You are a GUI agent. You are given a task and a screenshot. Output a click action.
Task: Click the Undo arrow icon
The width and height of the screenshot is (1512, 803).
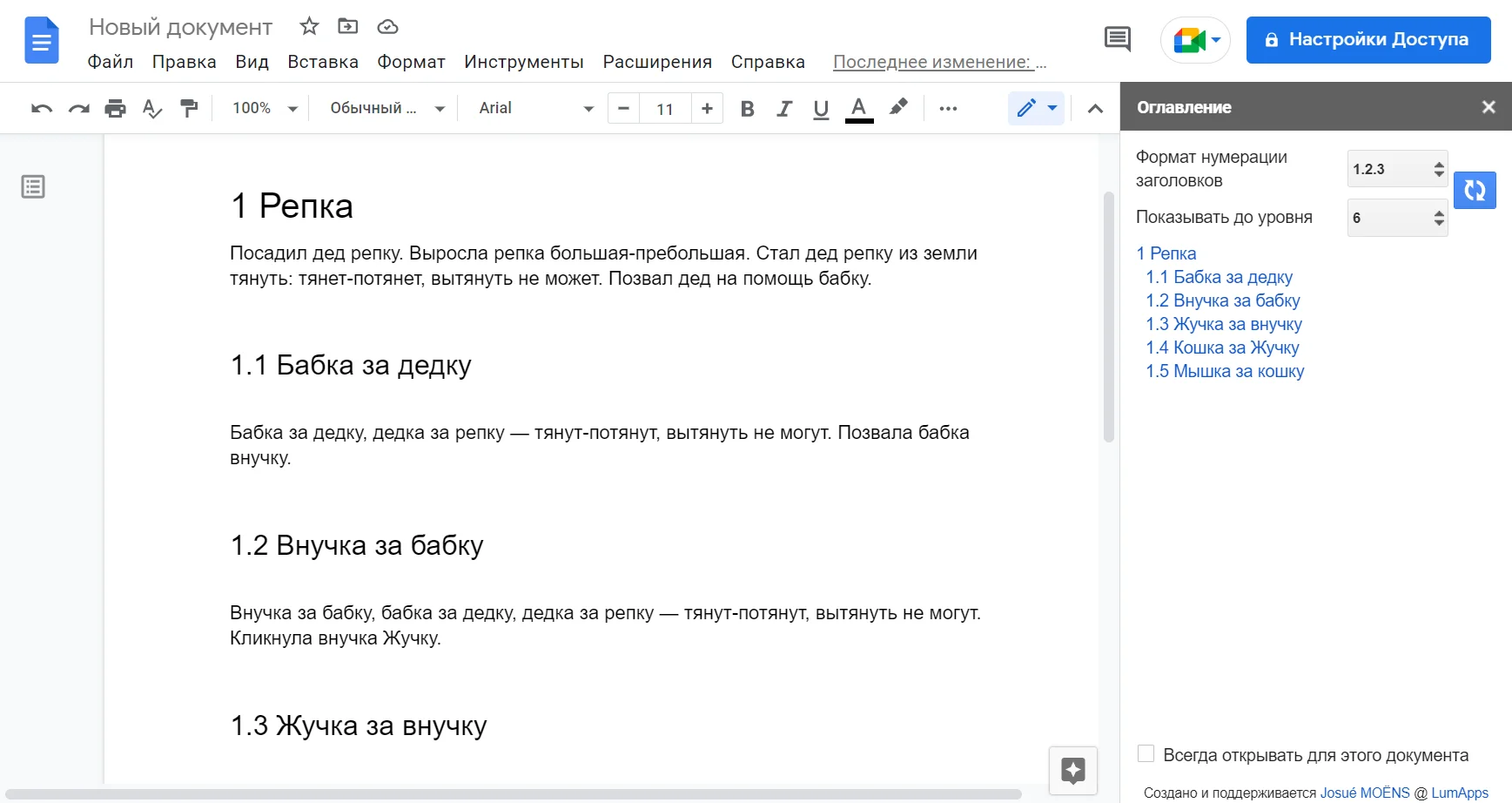click(x=41, y=109)
